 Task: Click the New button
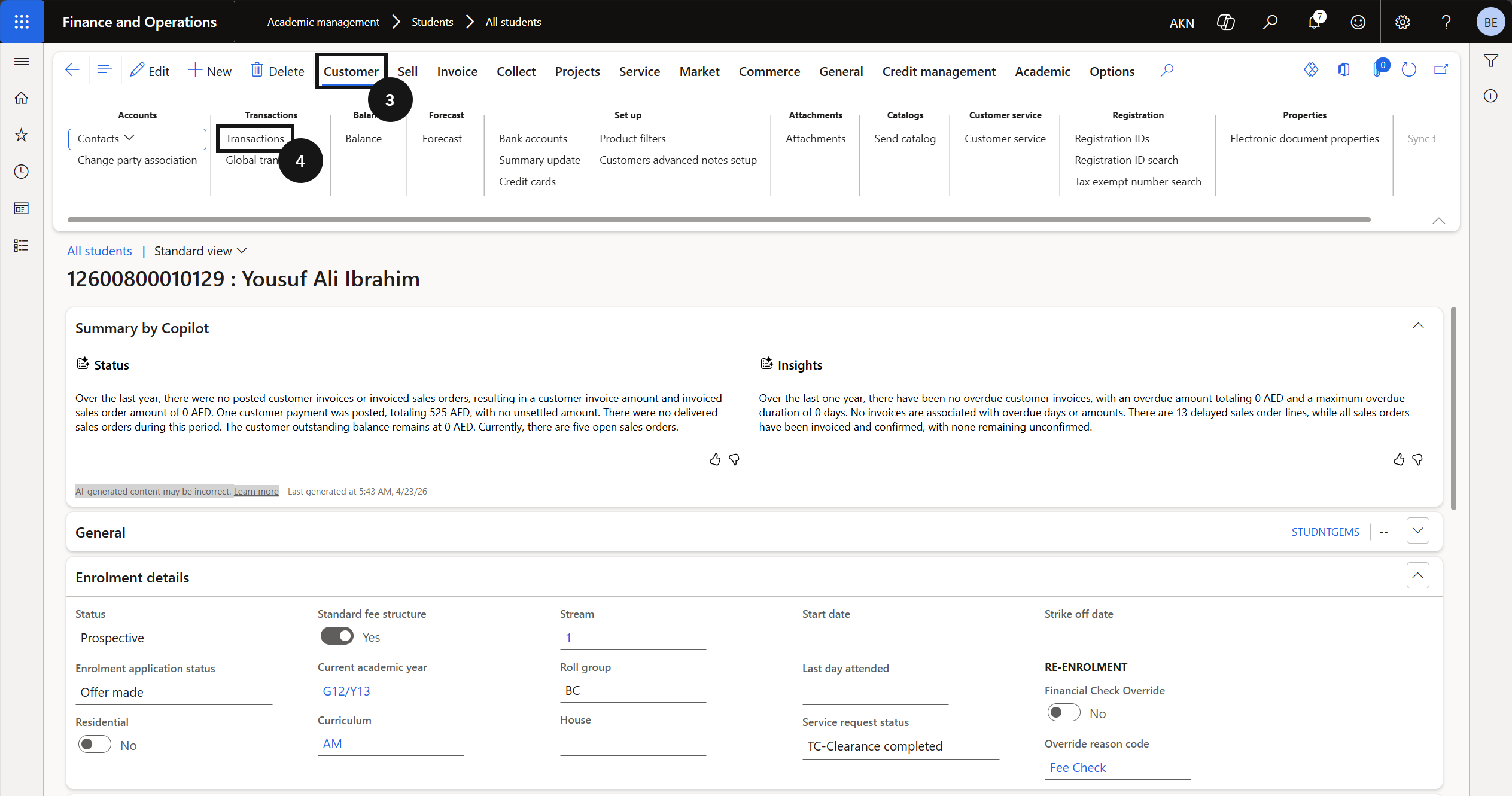[x=209, y=71]
